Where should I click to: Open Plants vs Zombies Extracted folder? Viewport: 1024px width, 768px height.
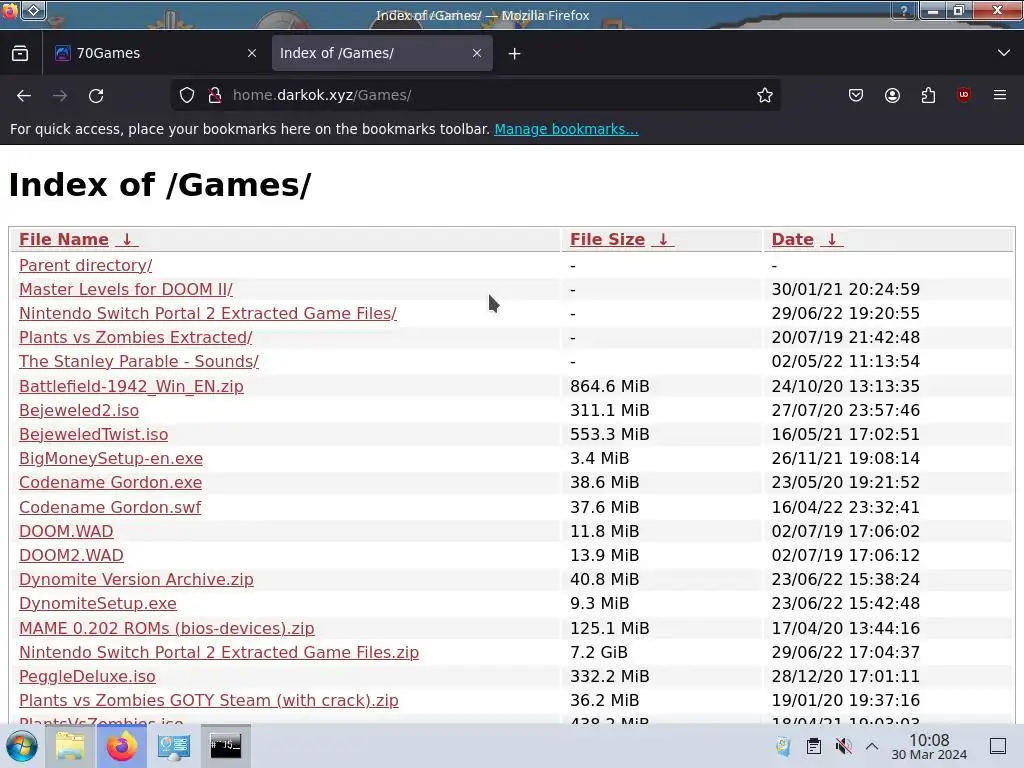136,338
